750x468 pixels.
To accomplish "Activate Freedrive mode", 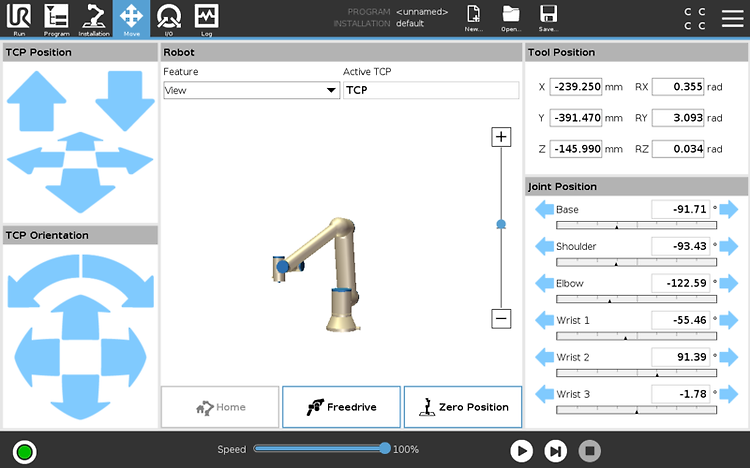I will [x=341, y=407].
